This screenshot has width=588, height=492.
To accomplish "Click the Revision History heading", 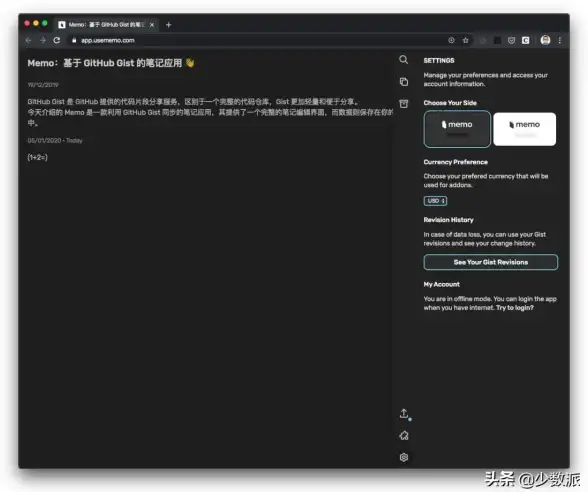I will click(448, 220).
